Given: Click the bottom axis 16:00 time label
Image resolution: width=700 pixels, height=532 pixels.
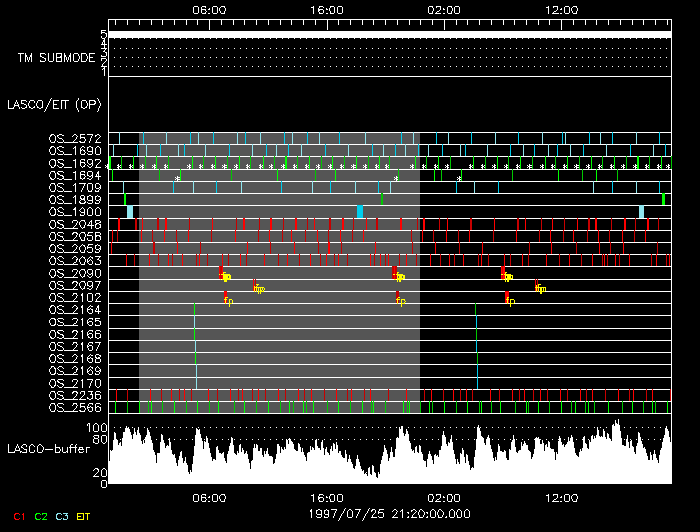Looking at the screenshot, I should point(326,497).
